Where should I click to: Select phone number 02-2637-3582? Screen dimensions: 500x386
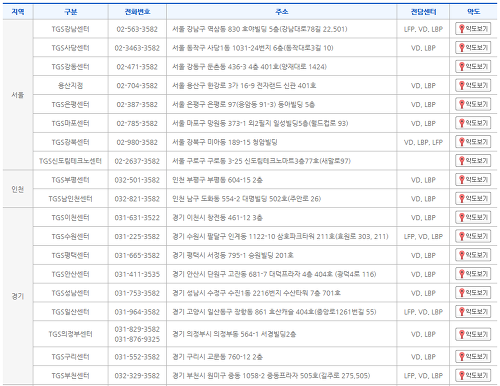point(137,161)
